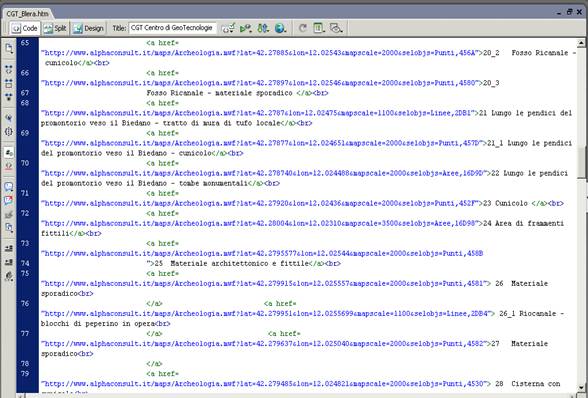Click the text '28 Cisterna con' on line 79
The width and height of the screenshot is (588, 398).
tap(528, 384)
